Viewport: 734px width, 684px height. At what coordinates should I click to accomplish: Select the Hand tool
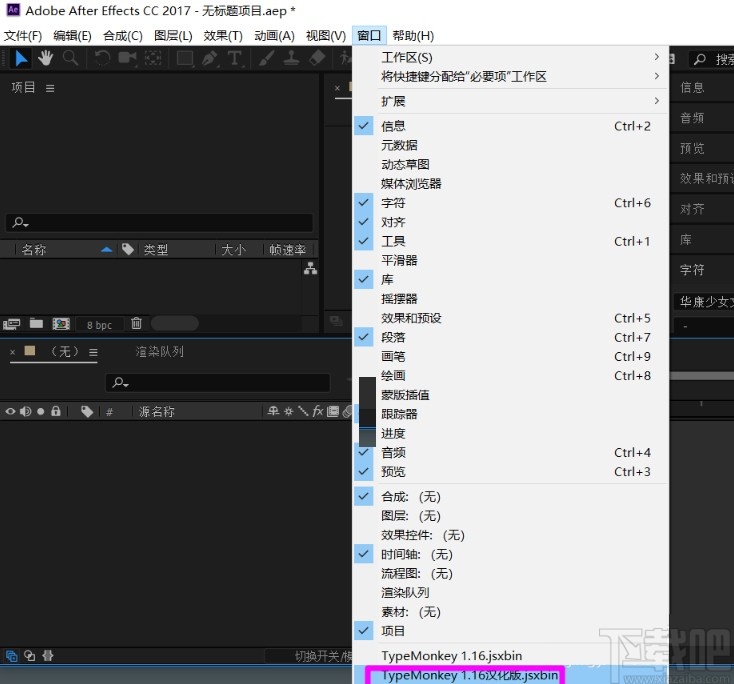pos(45,59)
